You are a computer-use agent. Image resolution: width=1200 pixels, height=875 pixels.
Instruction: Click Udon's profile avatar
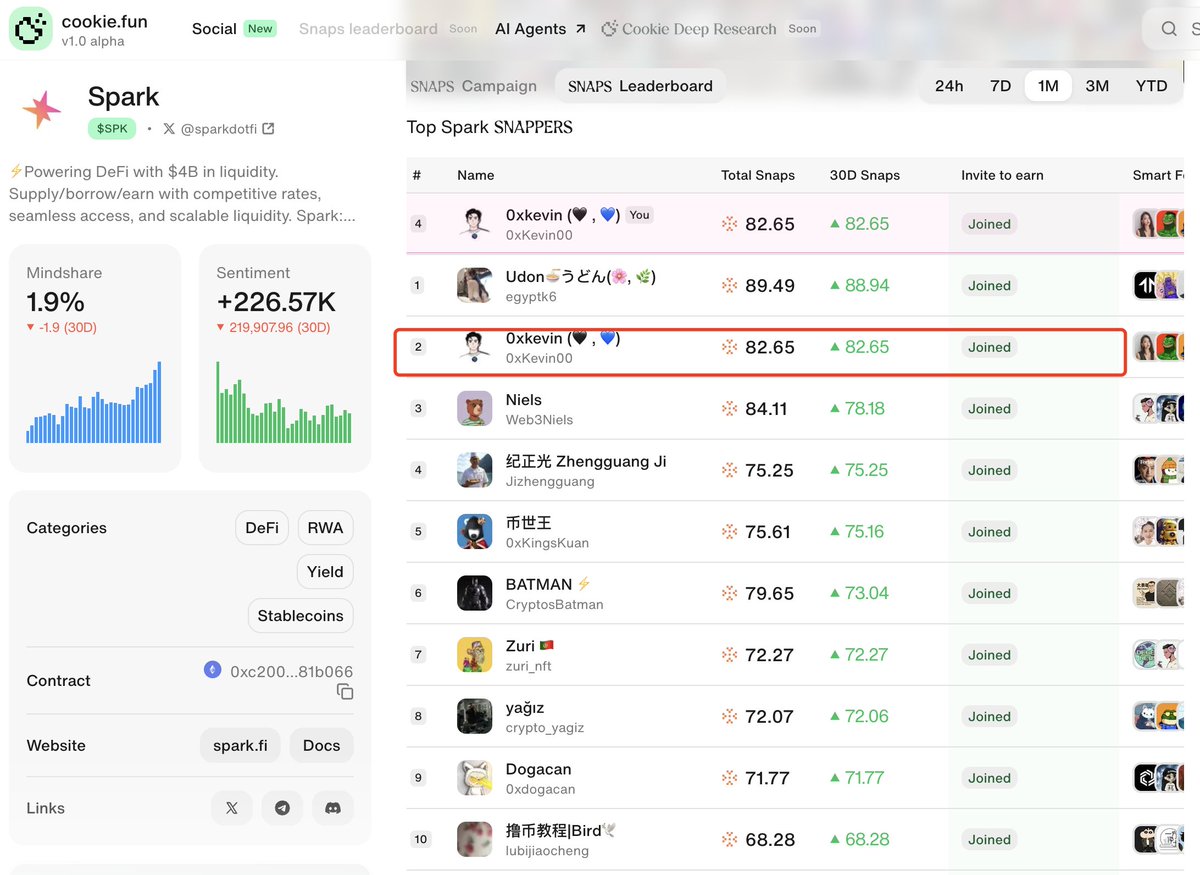[474, 285]
